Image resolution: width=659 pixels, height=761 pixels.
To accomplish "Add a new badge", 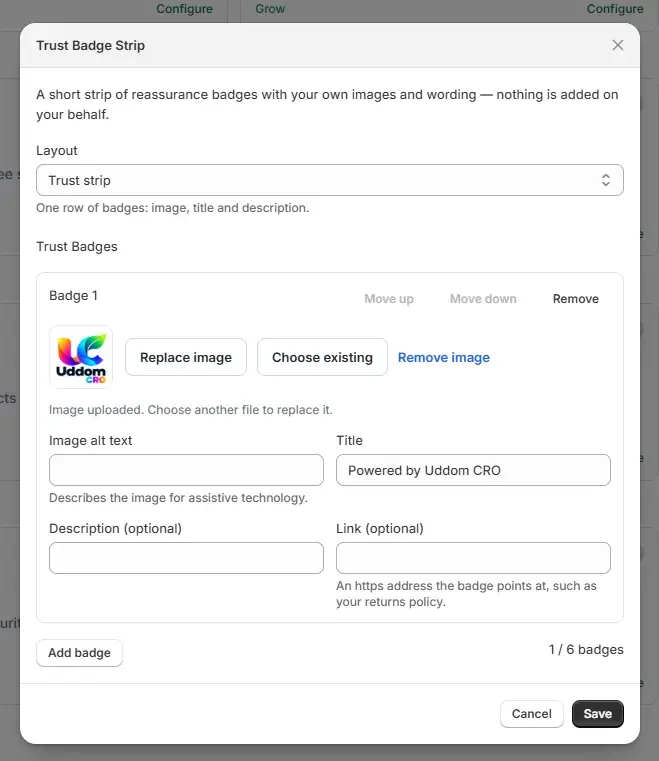I will pyautogui.click(x=79, y=653).
